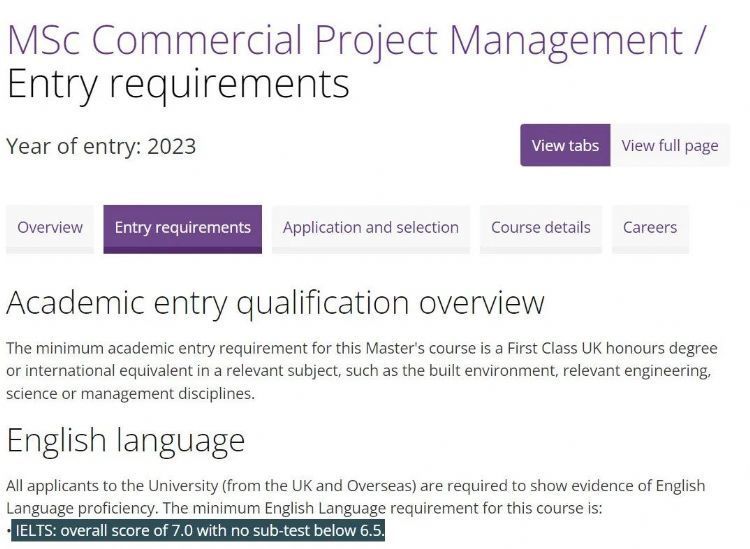Click the large Entry requirements page heading
Viewport: 750px width, 549px height.
click(178, 84)
